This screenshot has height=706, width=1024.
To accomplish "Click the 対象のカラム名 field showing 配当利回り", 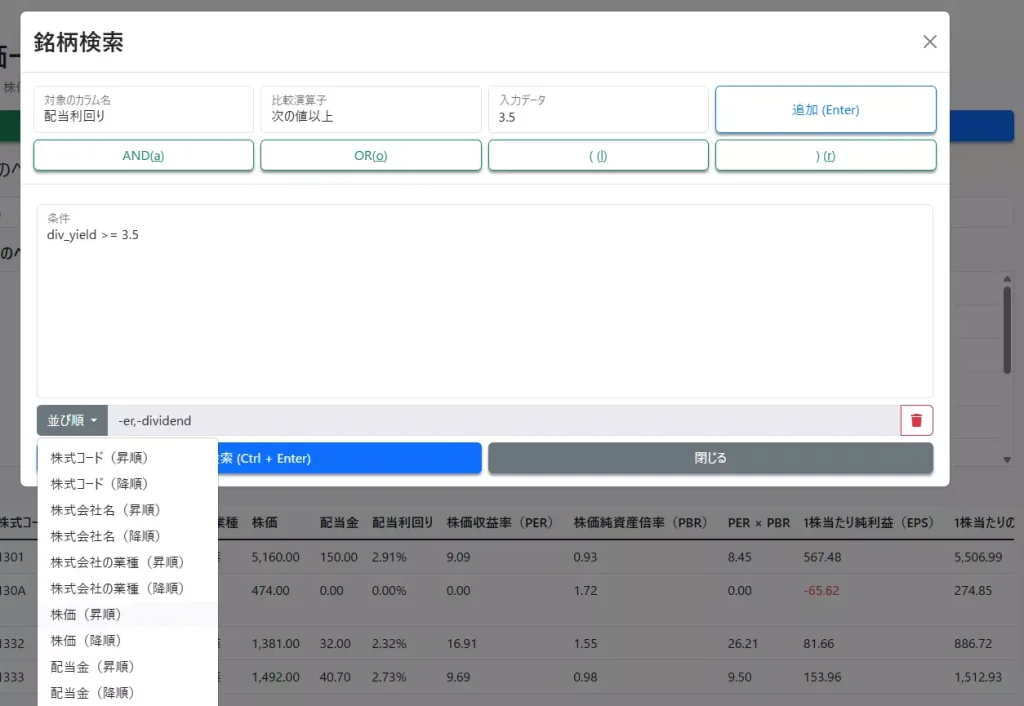I will (143, 109).
